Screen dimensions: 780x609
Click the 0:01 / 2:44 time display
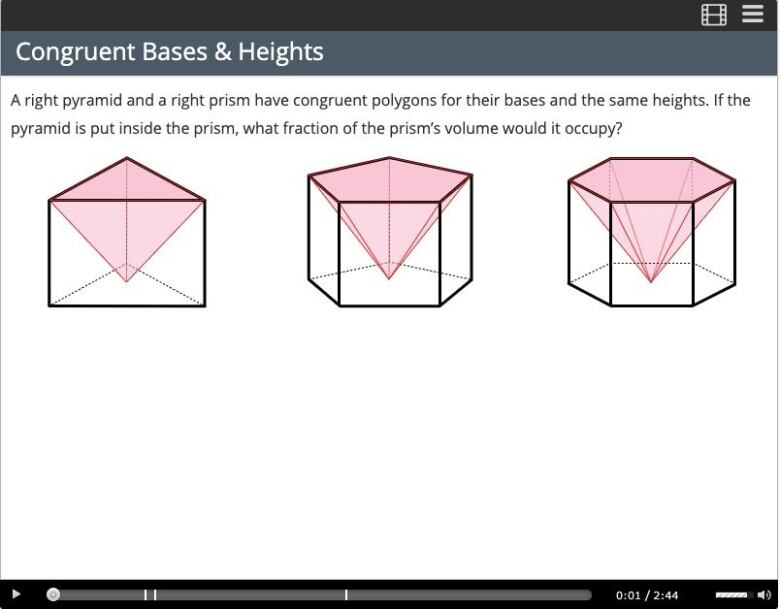pos(647,595)
